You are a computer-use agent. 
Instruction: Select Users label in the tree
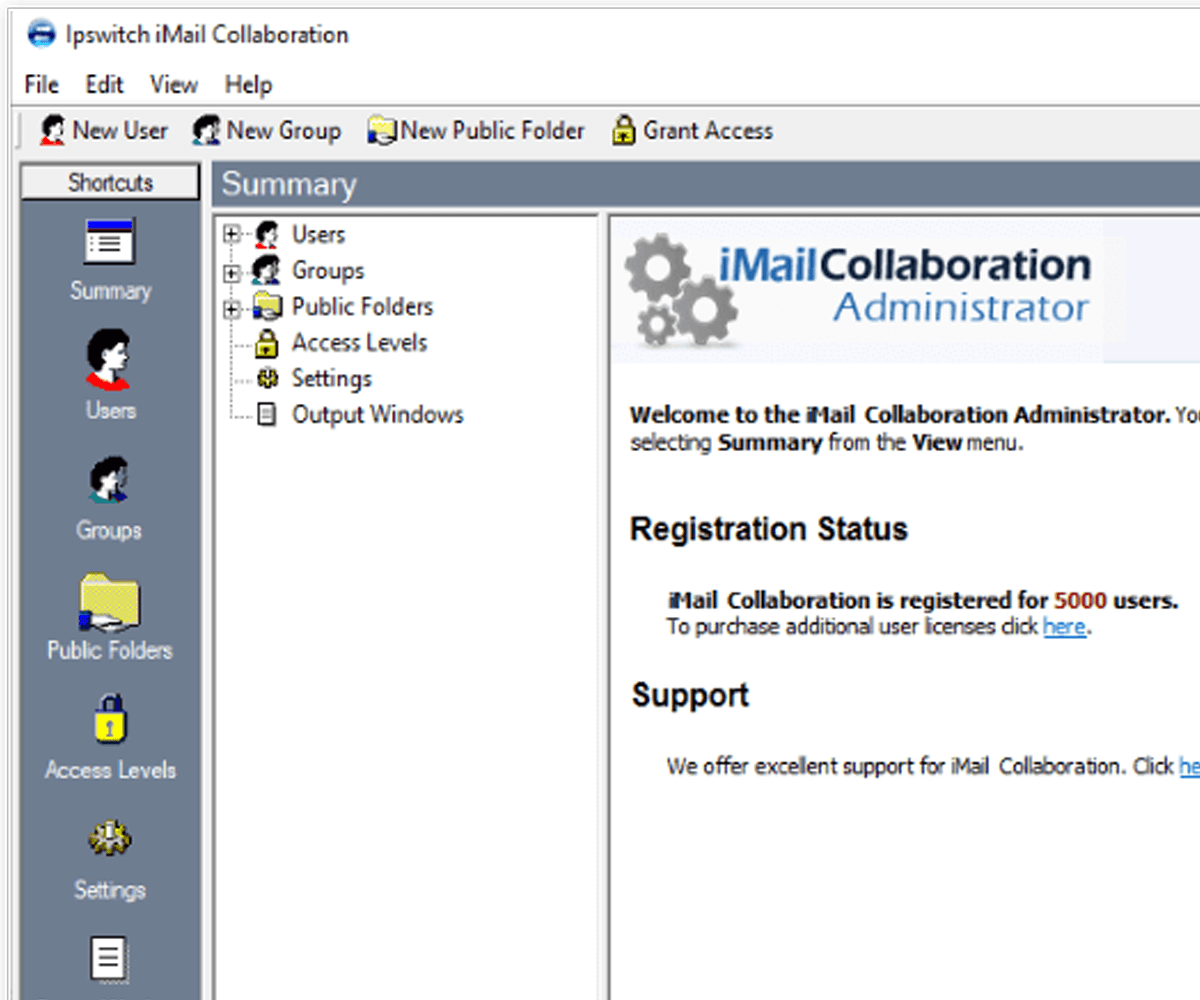pyautogui.click(x=318, y=235)
